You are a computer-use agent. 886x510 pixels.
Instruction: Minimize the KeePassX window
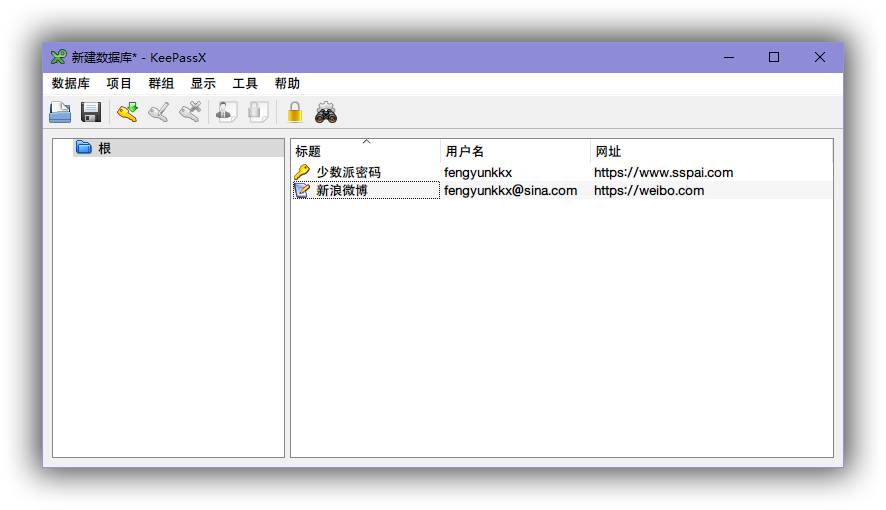[729, 57]
